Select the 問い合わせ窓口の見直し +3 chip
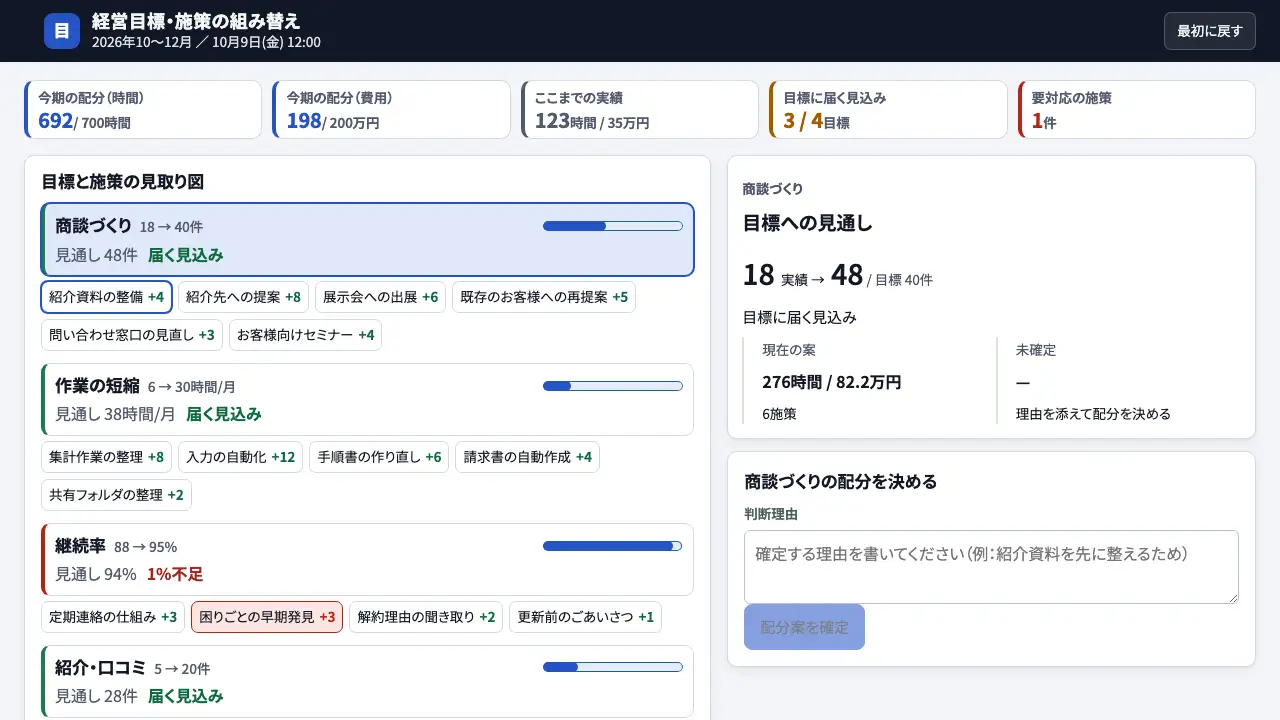The image size is (1280, 720). pos(132,335)
